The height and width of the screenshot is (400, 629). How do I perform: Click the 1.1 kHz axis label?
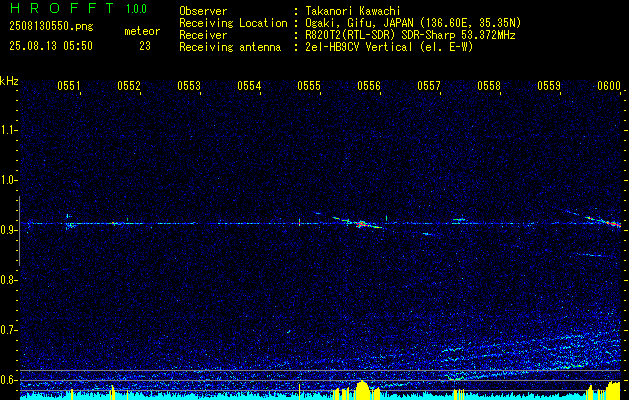pyautogui.click(x=9, y=130)
